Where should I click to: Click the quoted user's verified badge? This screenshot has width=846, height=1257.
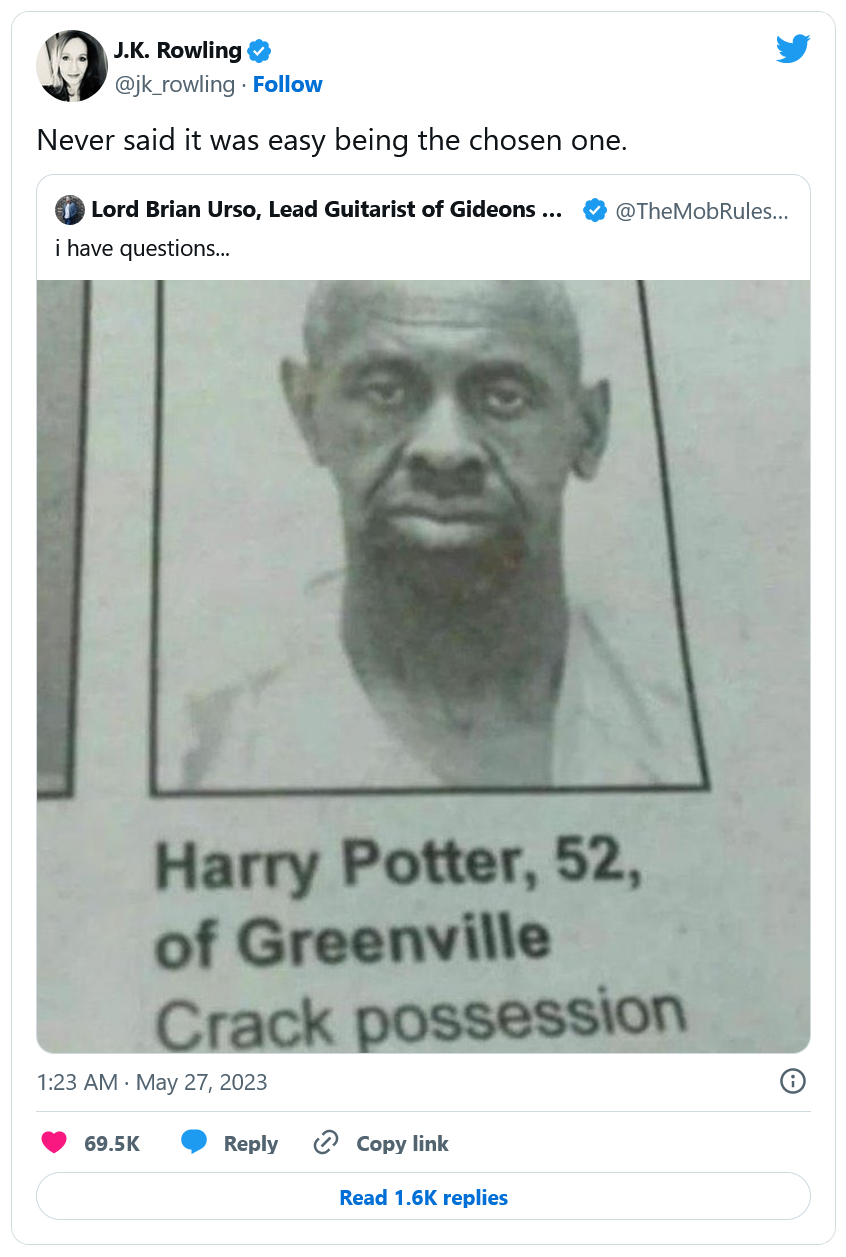tap(594, 210)
